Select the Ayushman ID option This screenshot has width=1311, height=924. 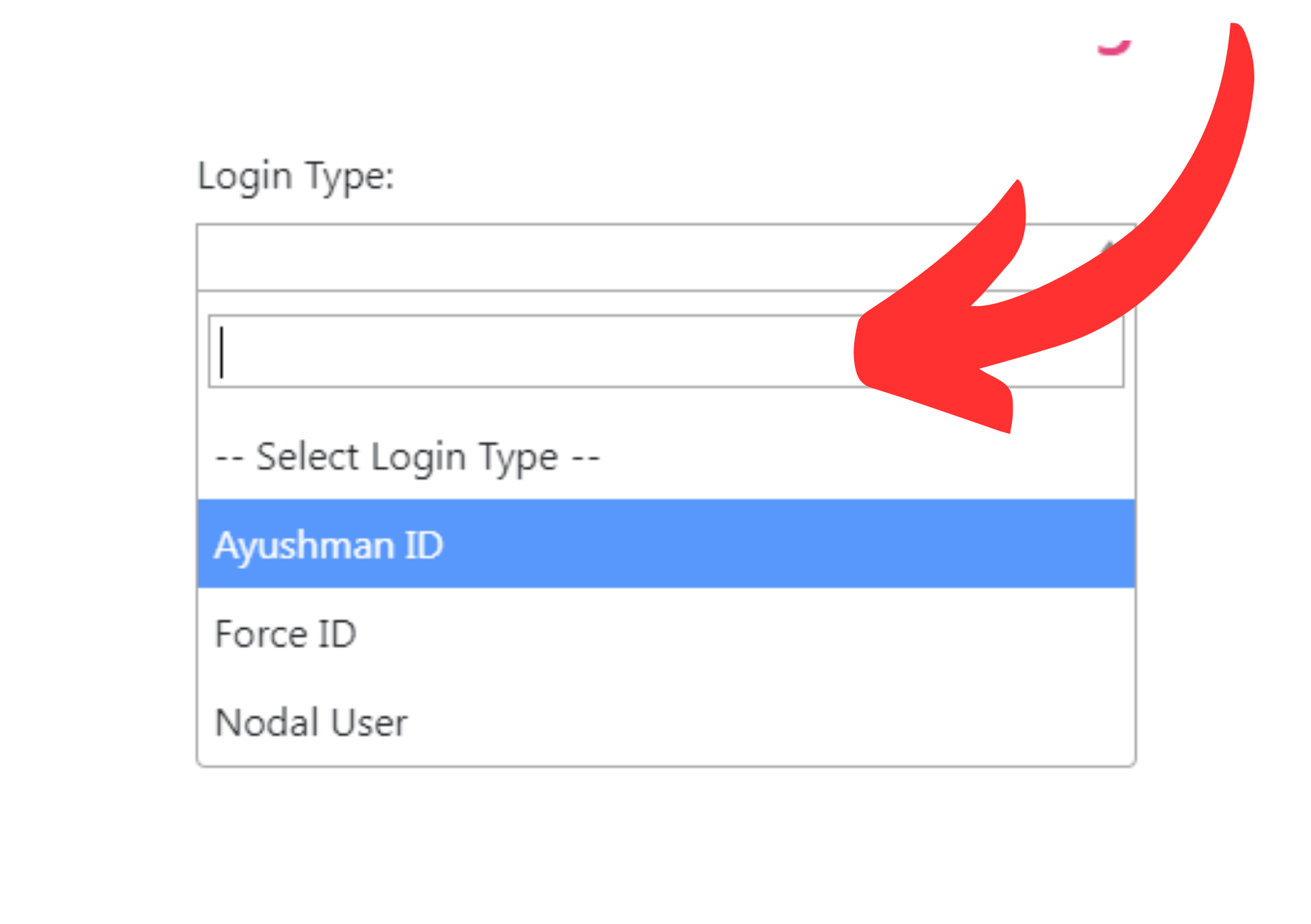pos(328,545)
